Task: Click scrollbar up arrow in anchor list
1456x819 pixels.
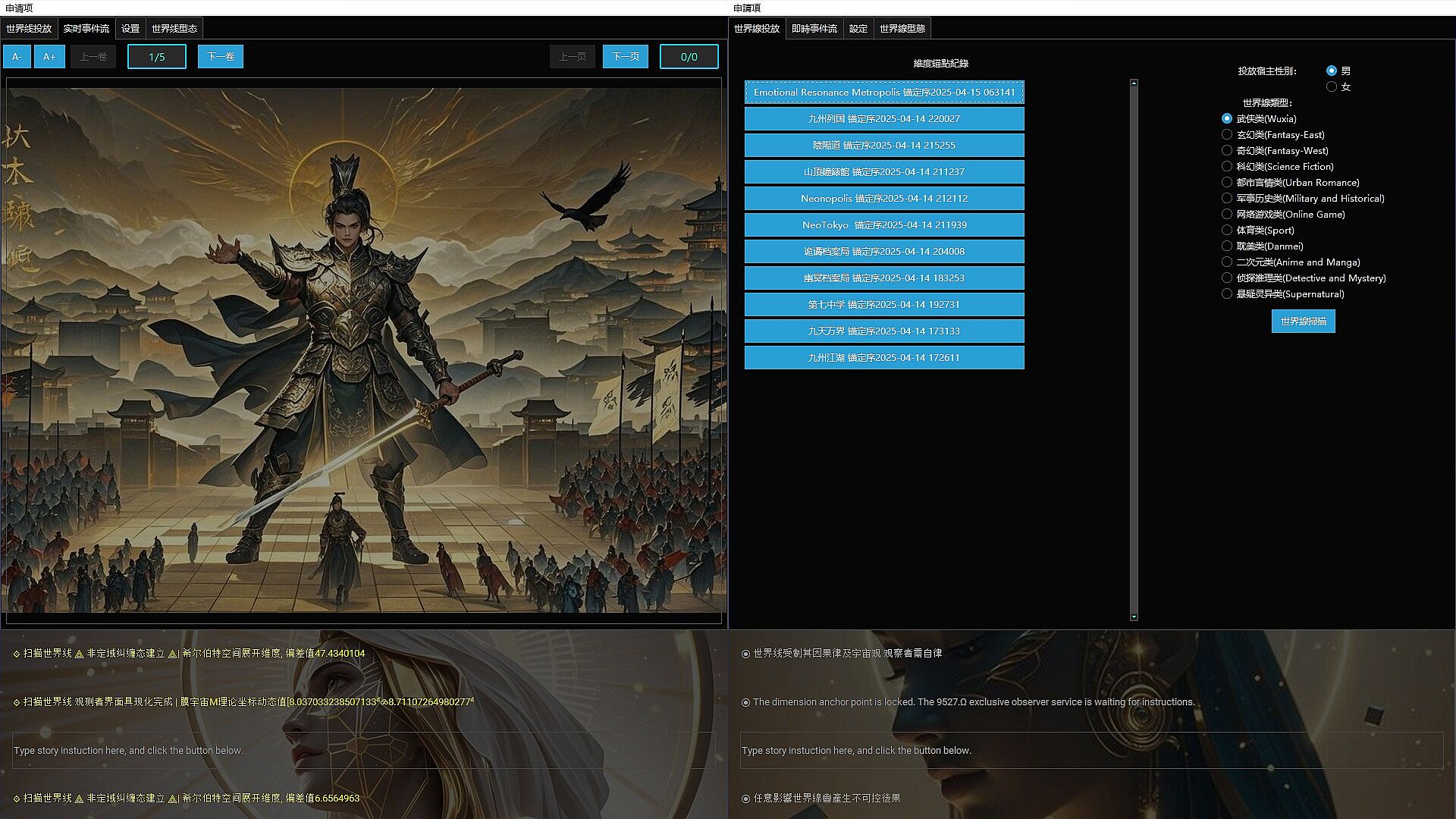Action: coord(1134,83)
